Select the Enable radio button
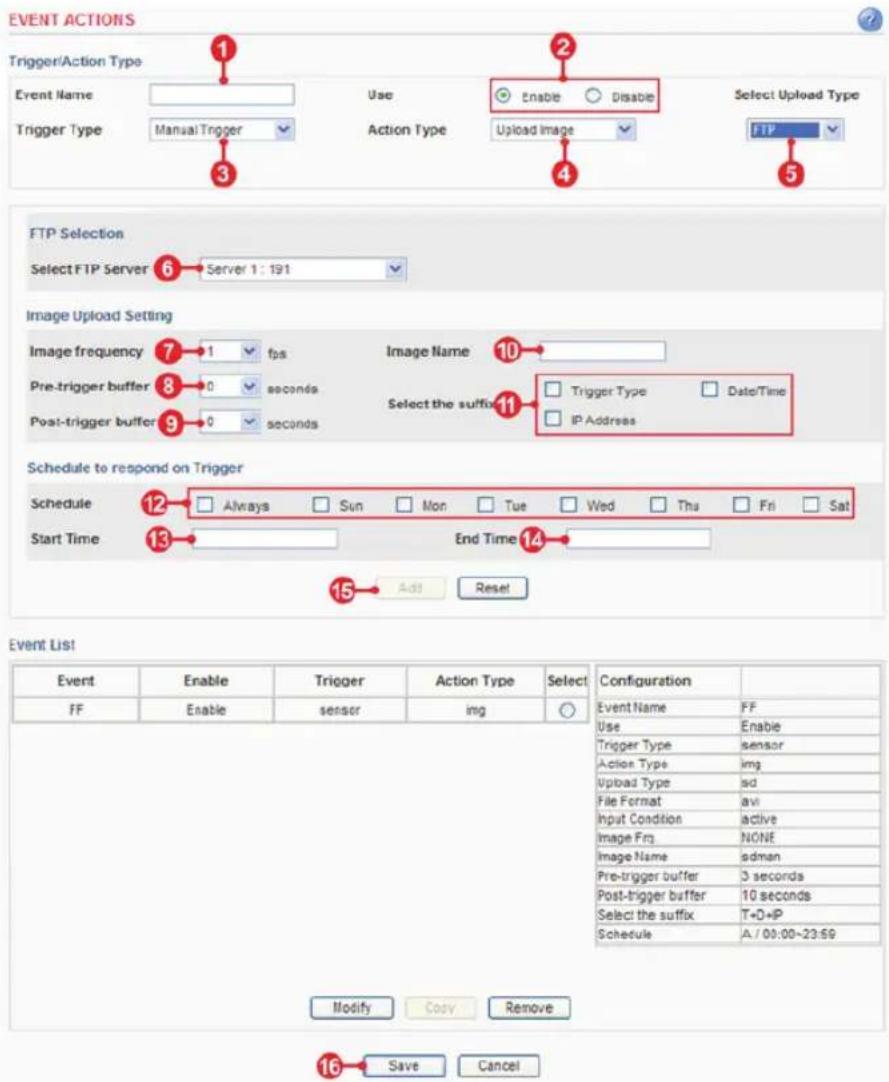Image resolution: width=889 pixels, height=1082 pixels. click(503, 96)
